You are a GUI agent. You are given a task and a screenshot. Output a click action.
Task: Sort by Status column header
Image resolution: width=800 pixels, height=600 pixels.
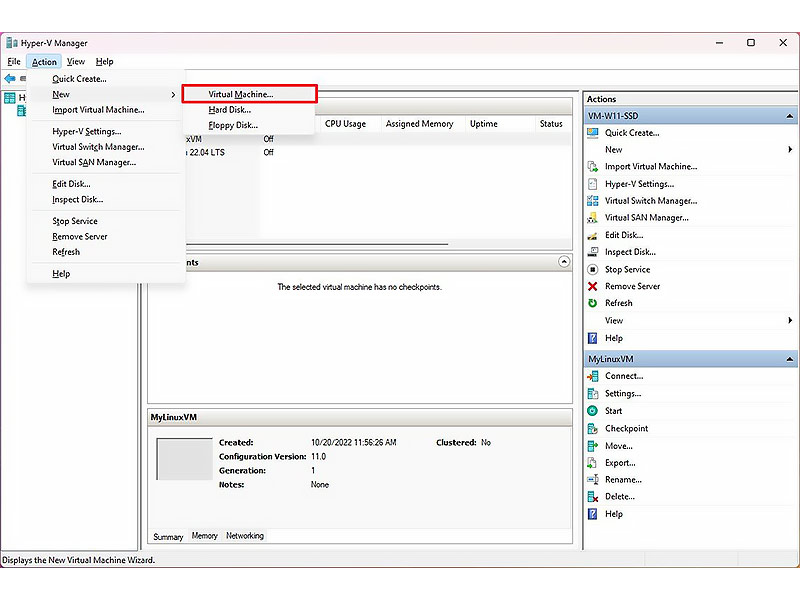[x=551, y=124]
